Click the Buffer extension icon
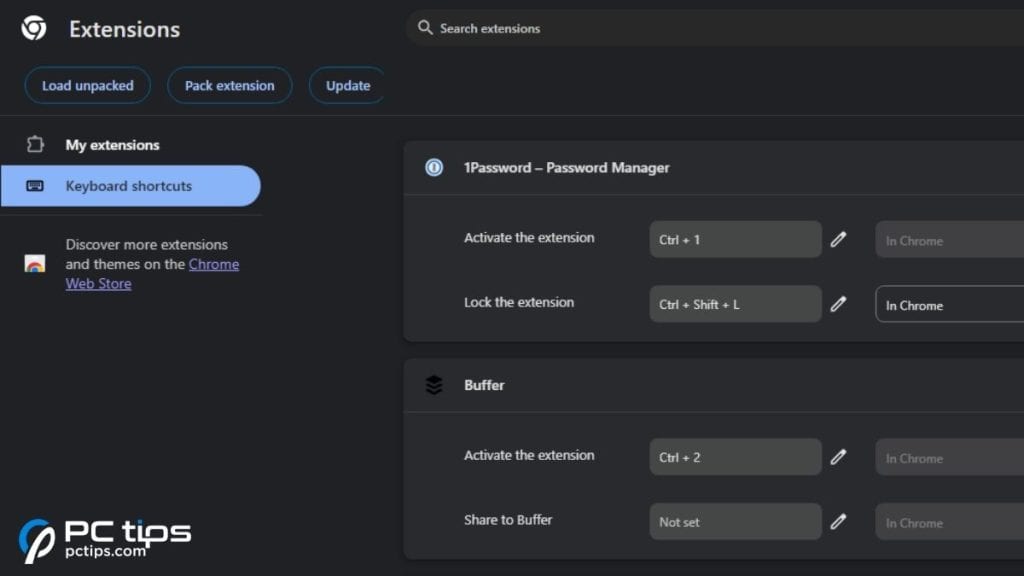The height and width of the screenshot is (576, 1024). click(432, 385)
